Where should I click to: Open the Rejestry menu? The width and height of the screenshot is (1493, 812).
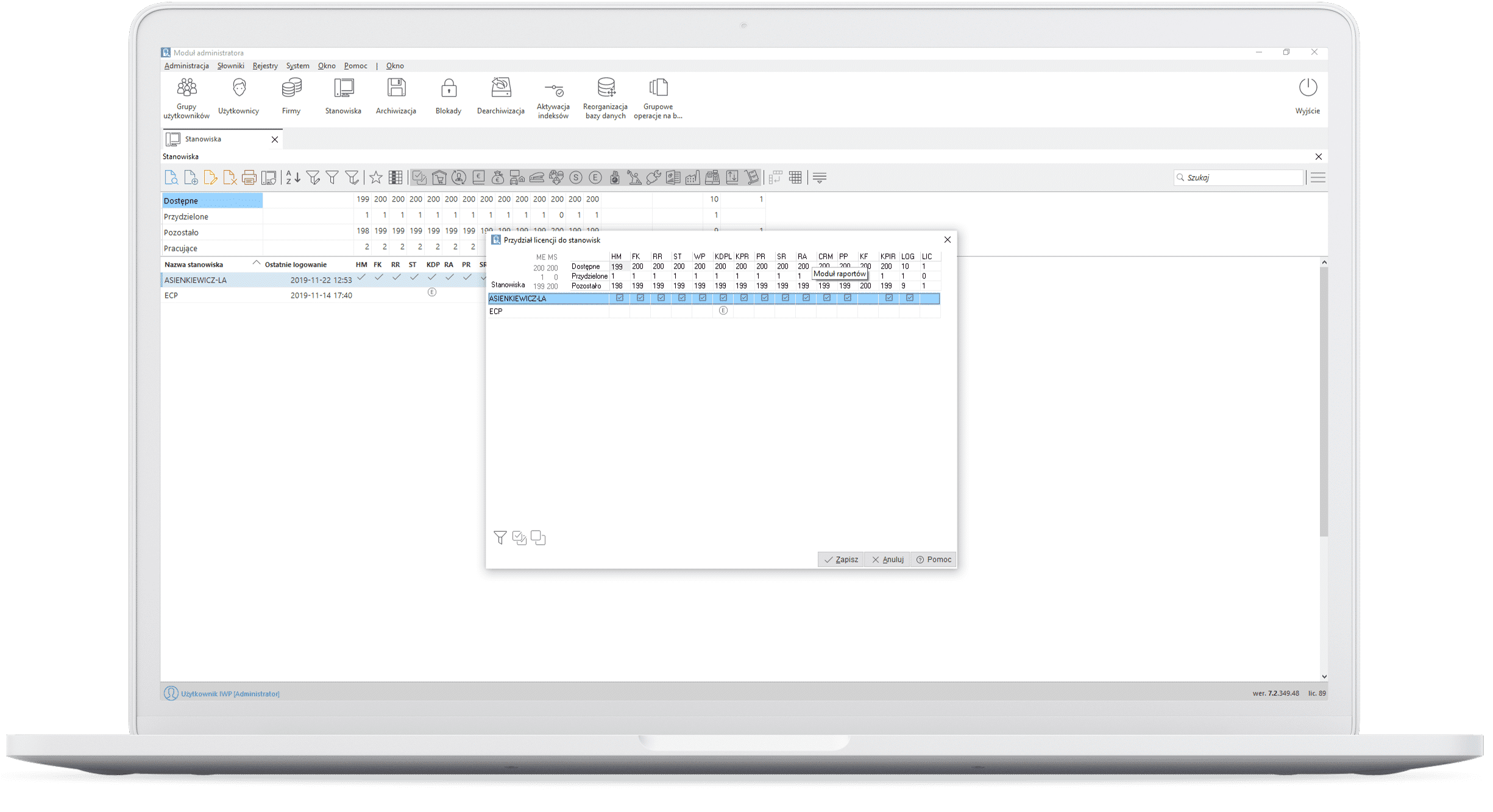click(x=265, y=66)
